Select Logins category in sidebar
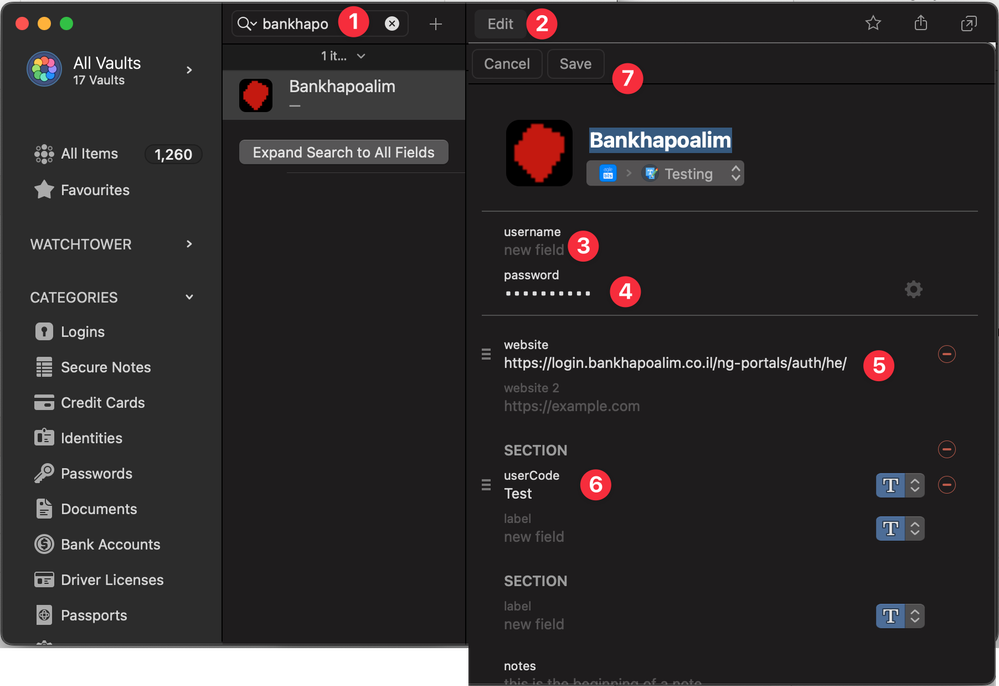 (x=82, y=332)
